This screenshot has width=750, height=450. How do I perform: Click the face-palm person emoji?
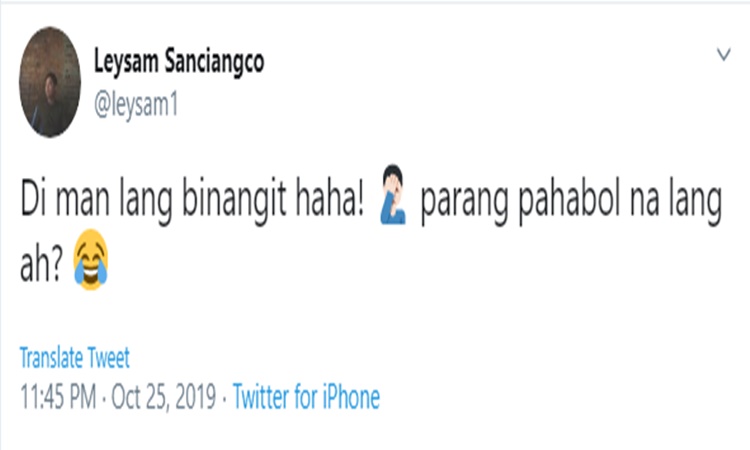pyautogui.click(x=394, y=195)
